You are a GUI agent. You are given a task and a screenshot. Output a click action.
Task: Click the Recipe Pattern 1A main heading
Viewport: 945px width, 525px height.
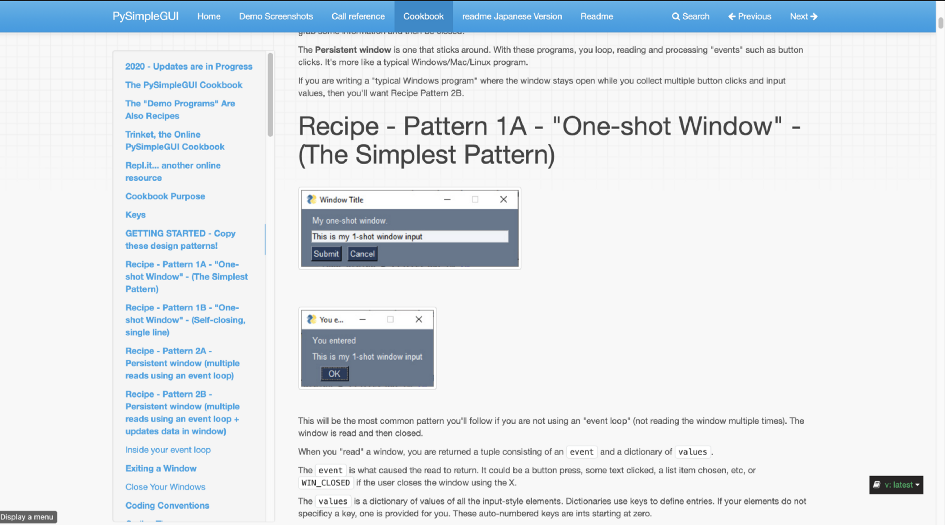pyautogui.click(x=549, y=140)
